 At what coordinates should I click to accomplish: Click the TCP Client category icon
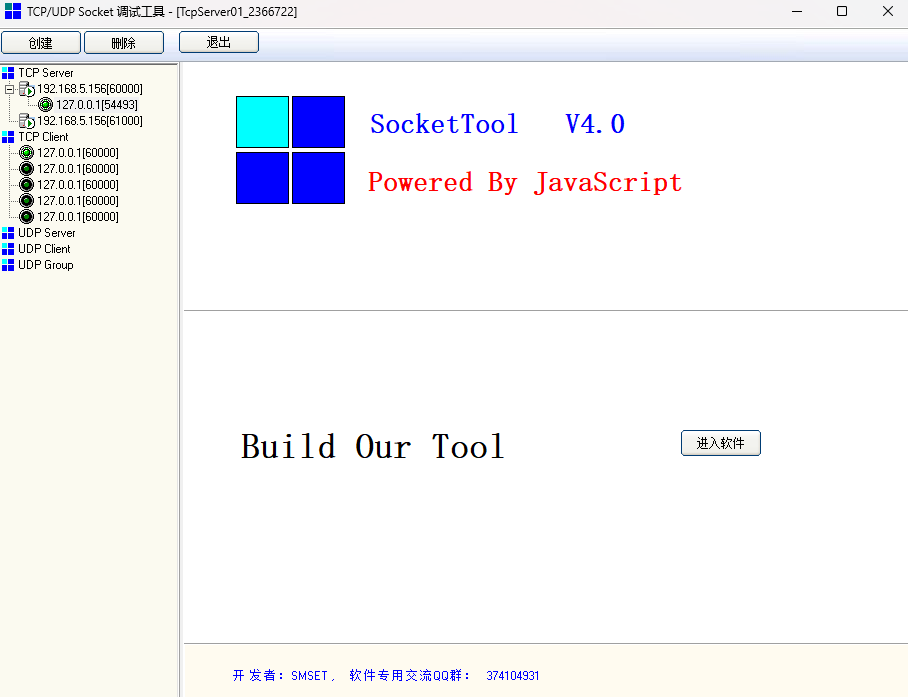point(8,137)
